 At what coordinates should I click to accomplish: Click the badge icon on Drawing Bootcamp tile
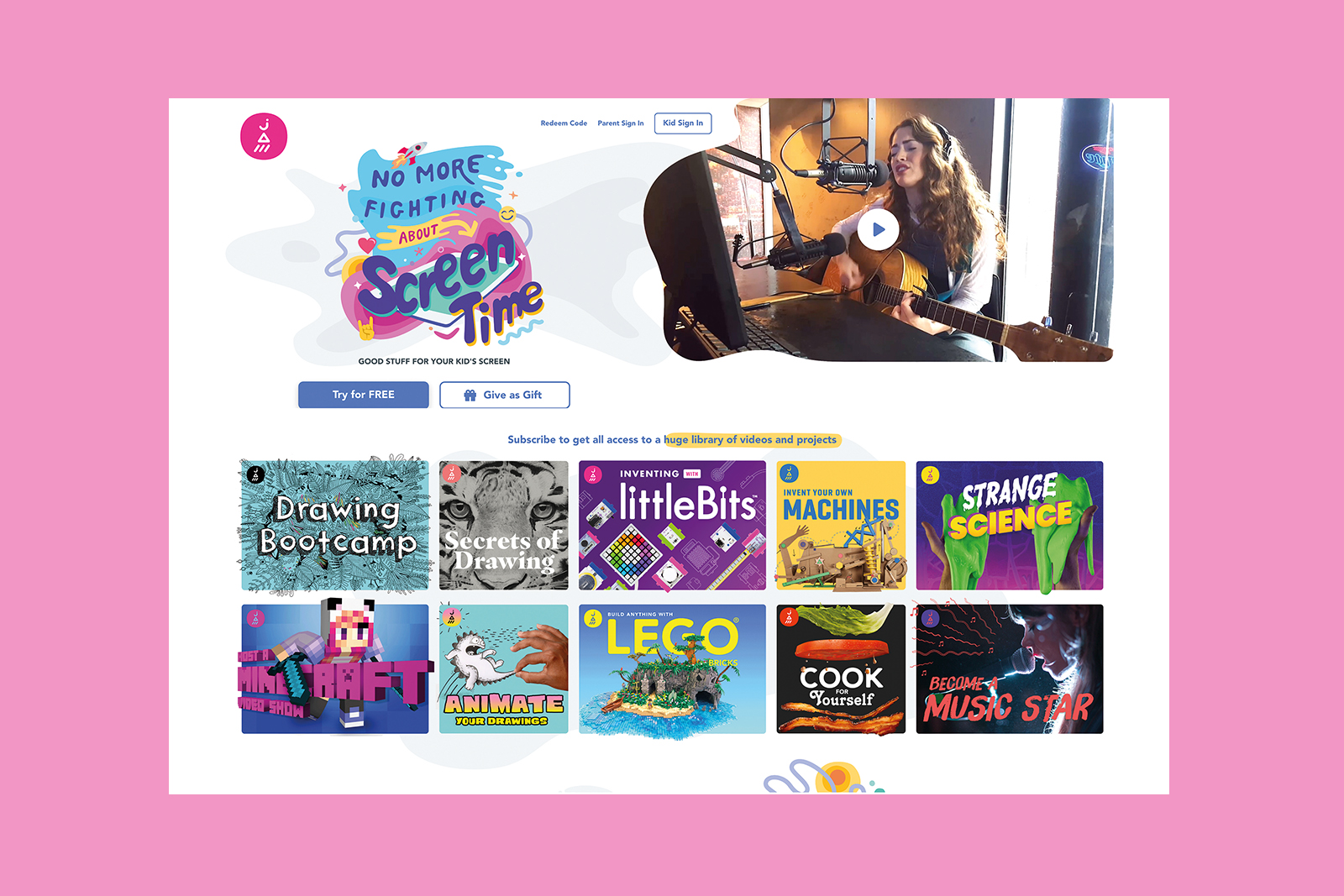[255, 474]
